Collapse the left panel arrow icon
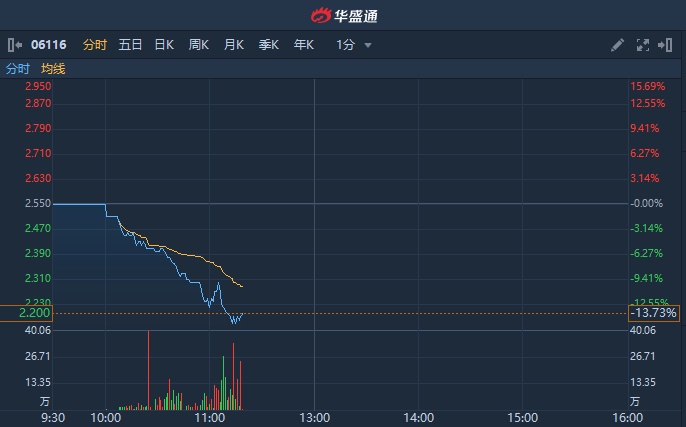The height and width of the screenshot is (427, 686). coord(15,45)
